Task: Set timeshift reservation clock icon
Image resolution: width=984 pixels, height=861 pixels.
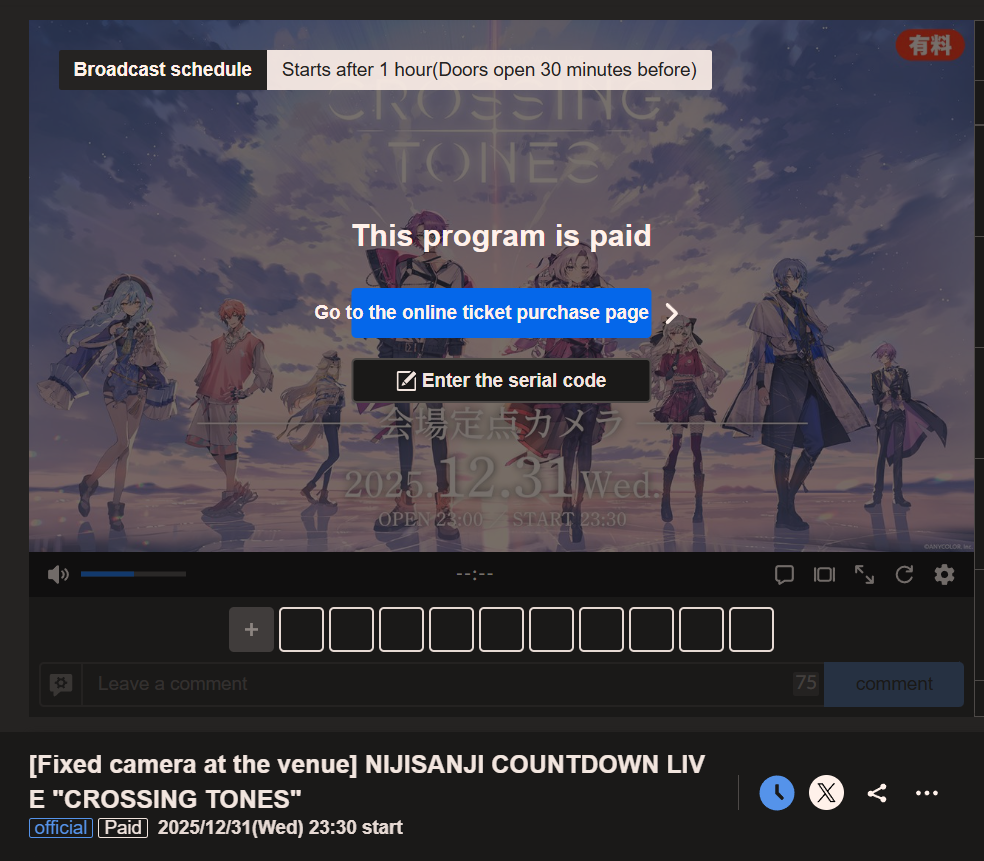Action: click(777, 793)
